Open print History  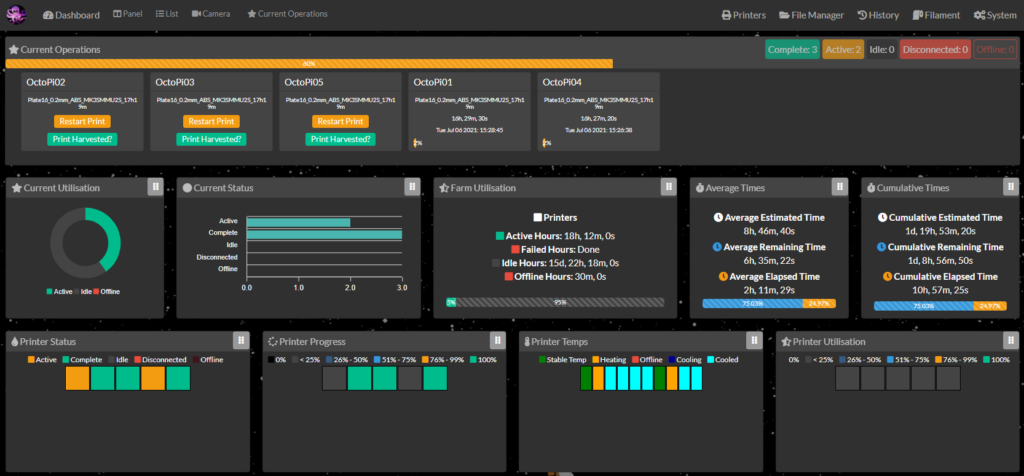(878, 15)
